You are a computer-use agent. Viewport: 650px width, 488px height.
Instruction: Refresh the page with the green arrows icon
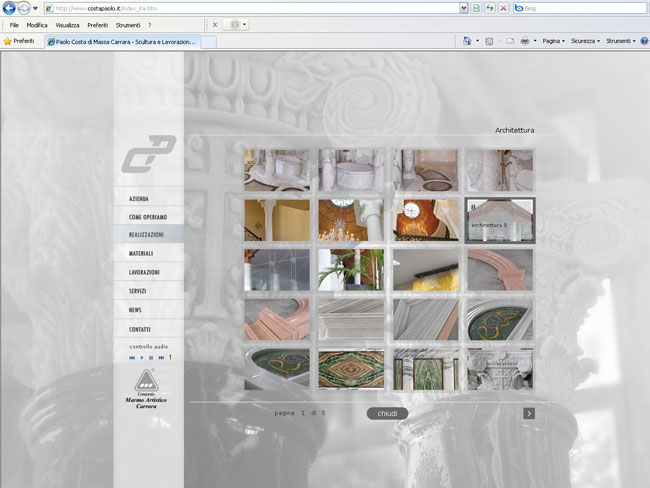pyautogui.click(x=490, y=8)
